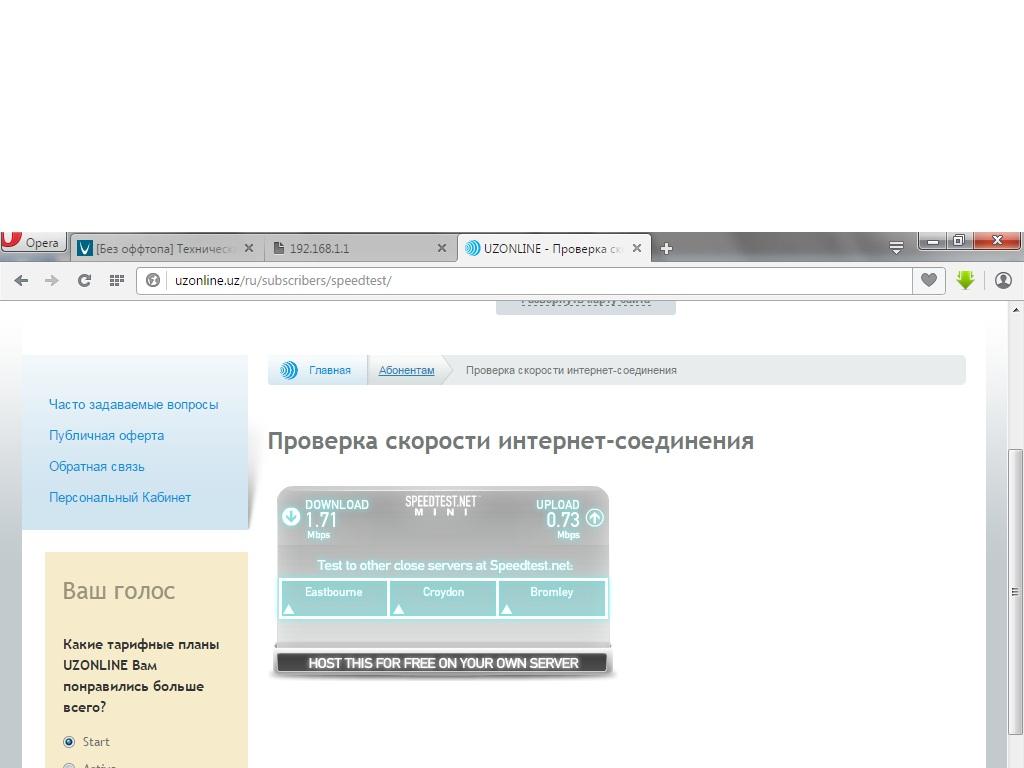
Task: Click the page scrollbar up arrow
Action: click(x=1016, y=310)
